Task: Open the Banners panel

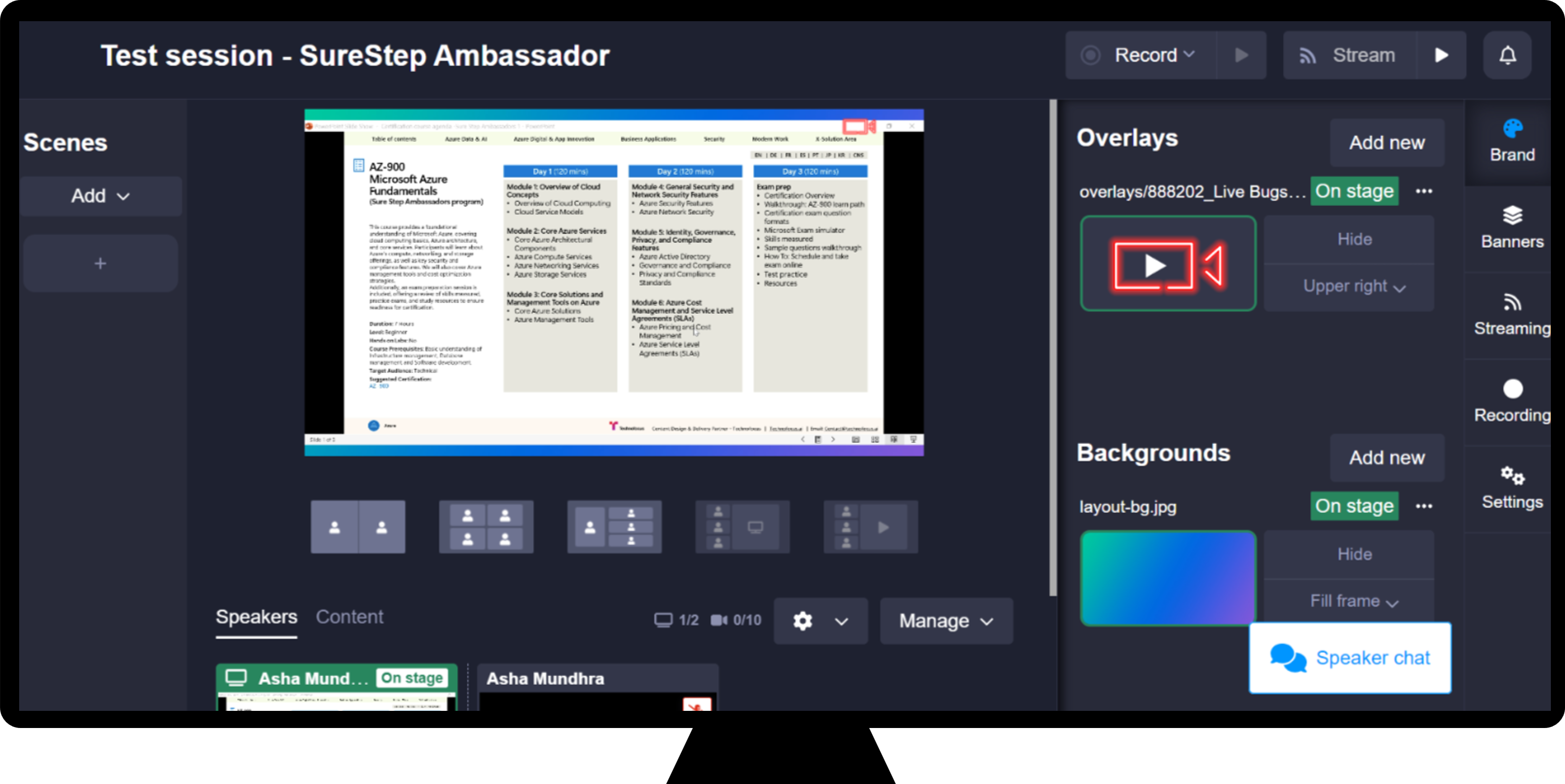Action: (1512, 228)
